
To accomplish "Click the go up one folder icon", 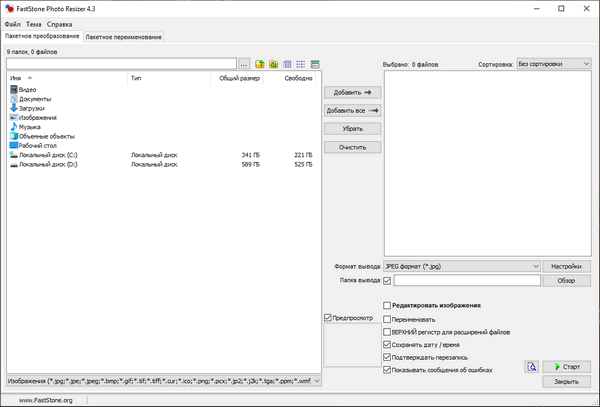I will click(x=260, y=64).
